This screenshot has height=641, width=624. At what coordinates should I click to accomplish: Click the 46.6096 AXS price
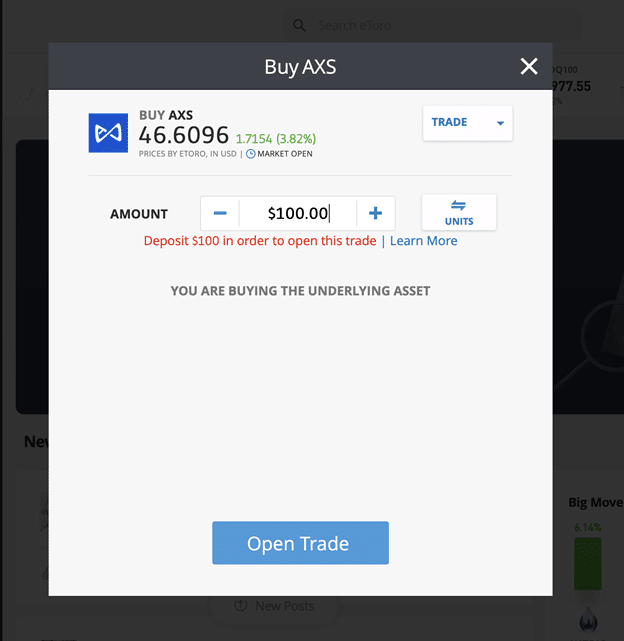[184, 135]
